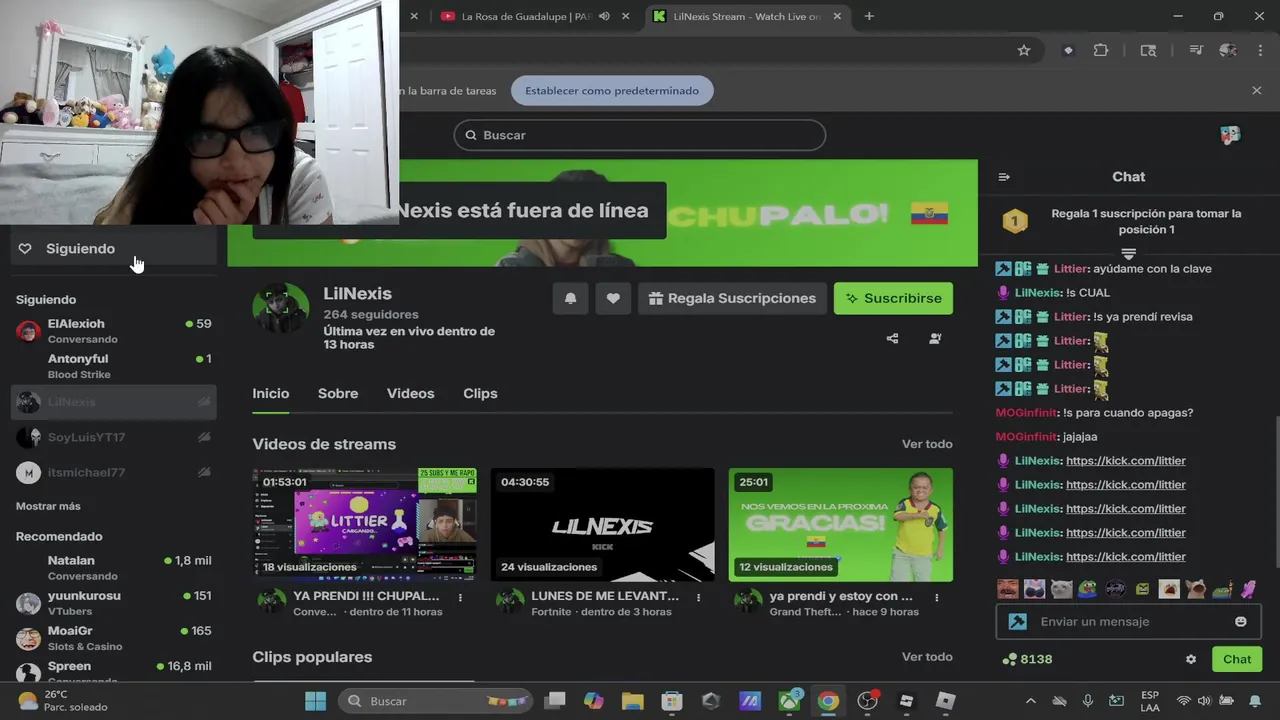The image size is (1280, 720).
Task: Toggle microphone icon in system tray
Action: 1088,701
